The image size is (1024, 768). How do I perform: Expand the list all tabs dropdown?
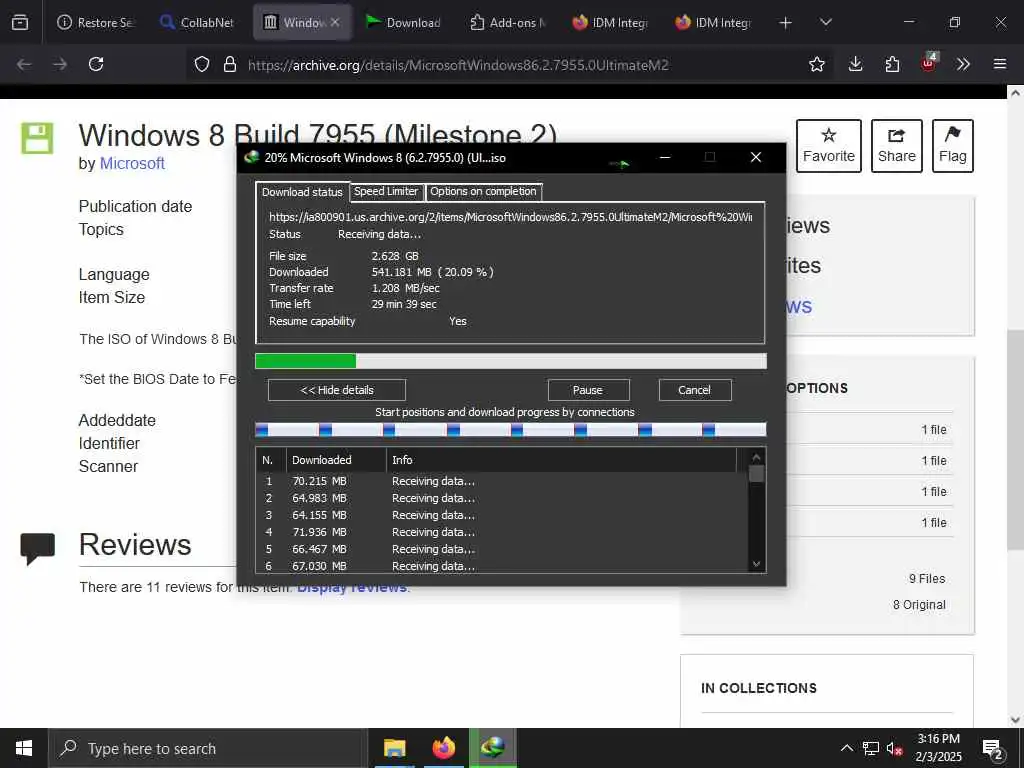(x=825, y=23)
